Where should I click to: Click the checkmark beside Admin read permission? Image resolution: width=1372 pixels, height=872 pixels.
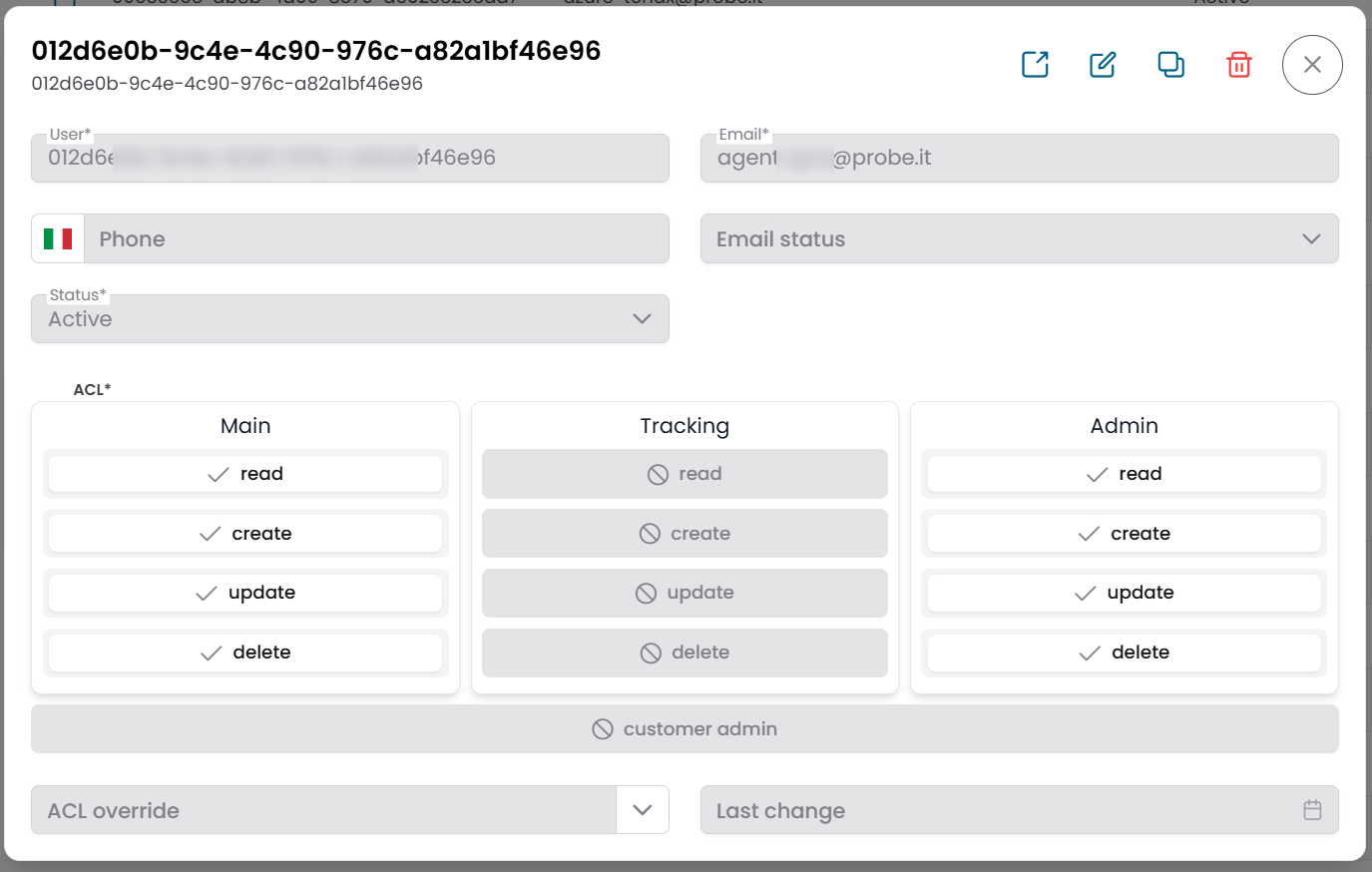coord(1087,474)
